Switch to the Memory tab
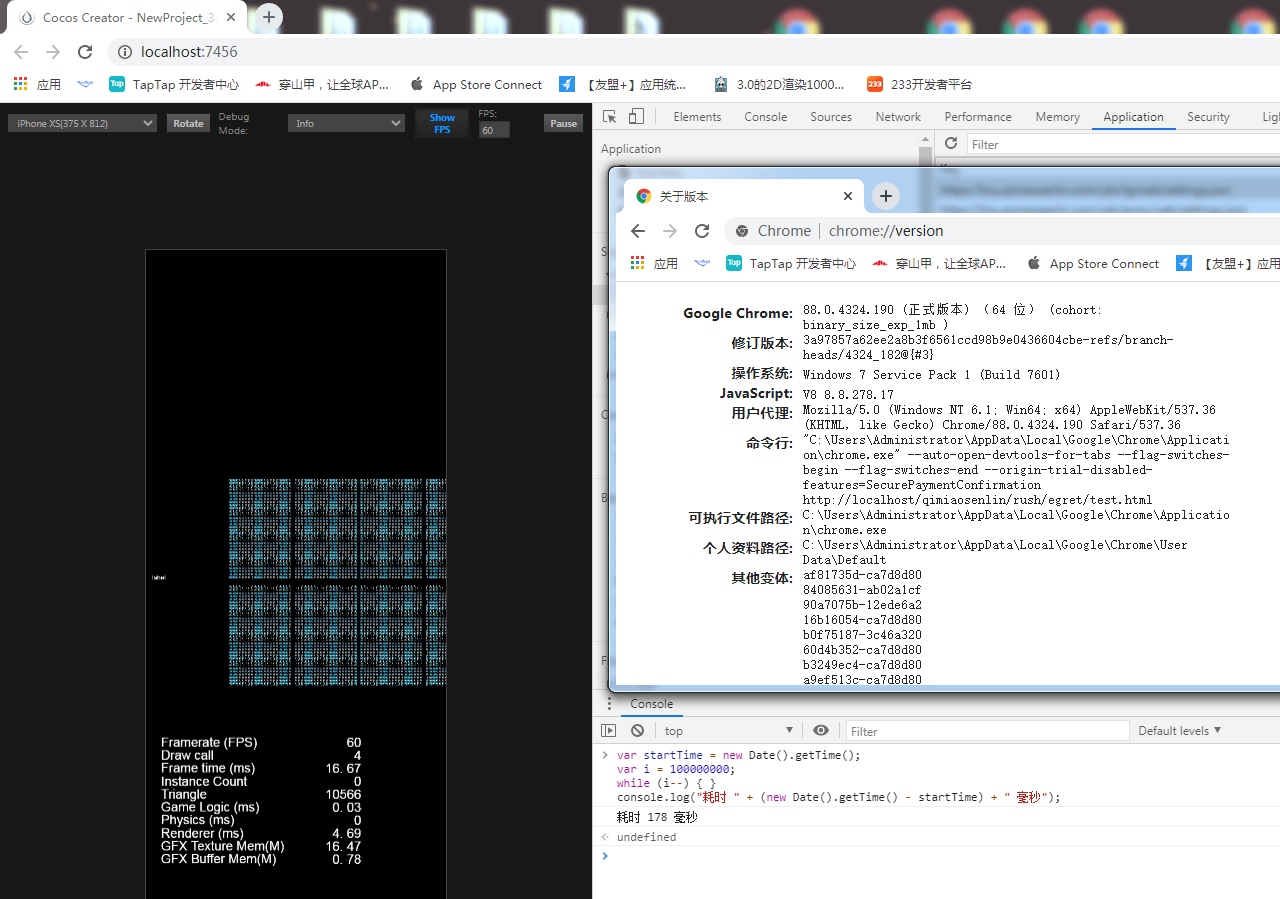 point(1057,117)
